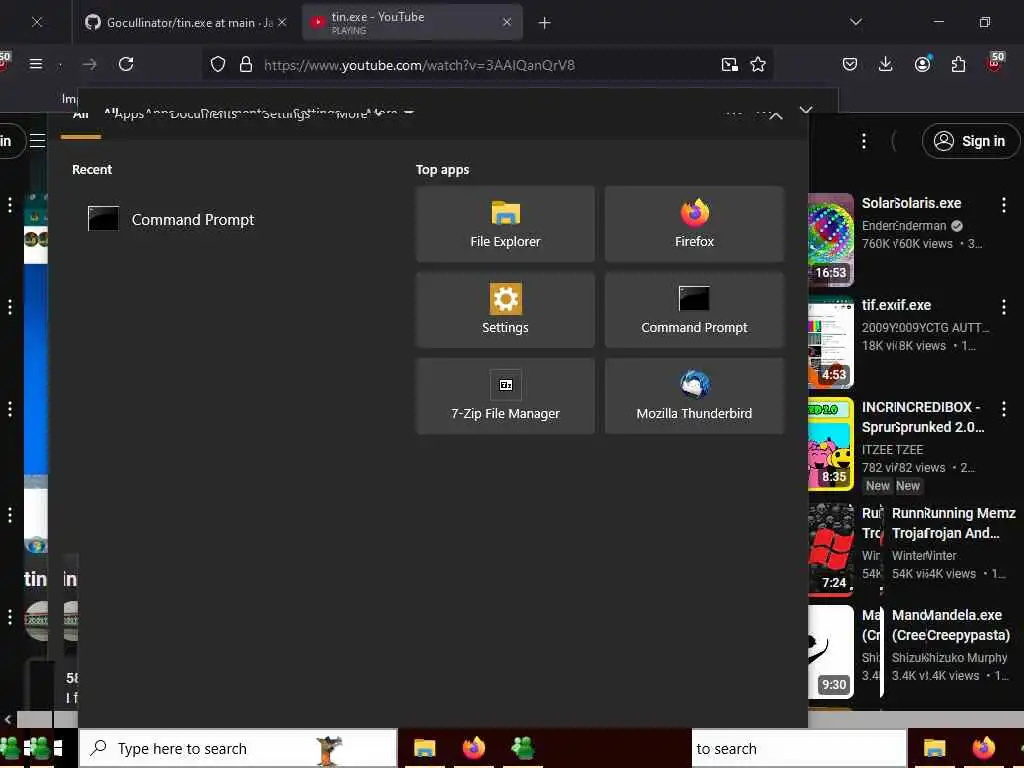The image size is (1024, 768).
Task: Click the 'Top apps' heading
Action: 442,170
